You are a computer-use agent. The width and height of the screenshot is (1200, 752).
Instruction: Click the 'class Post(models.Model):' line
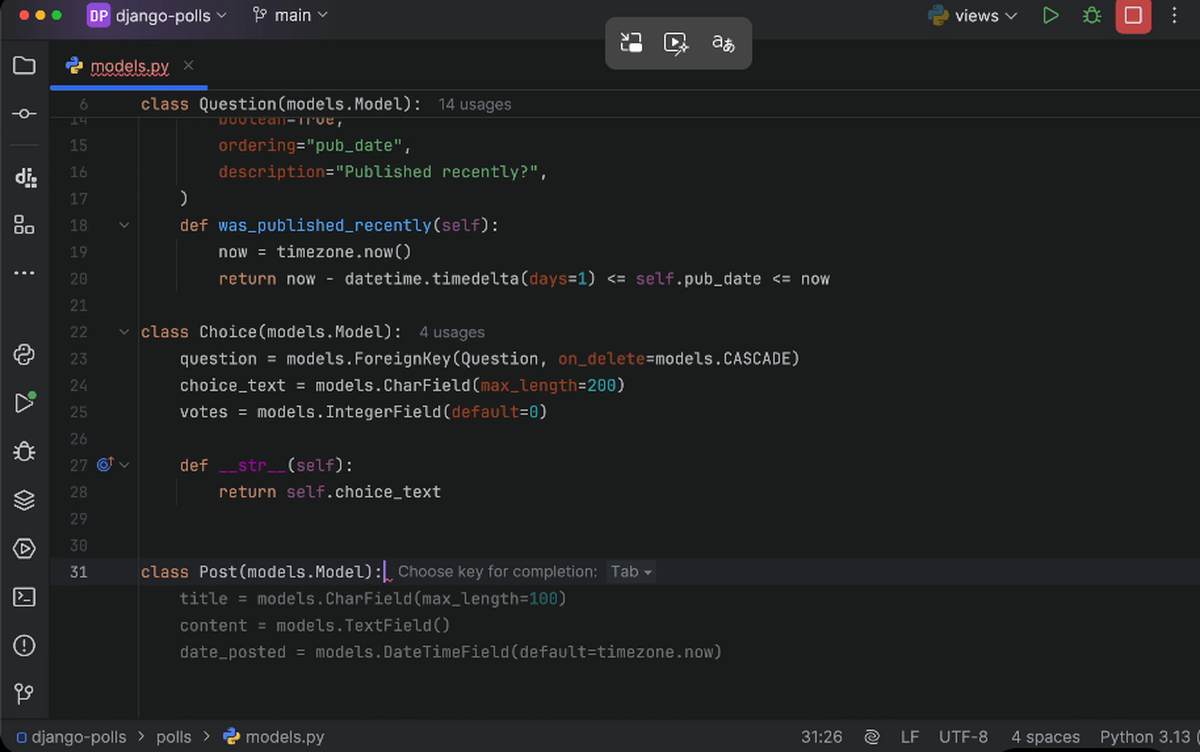(262, 572)
